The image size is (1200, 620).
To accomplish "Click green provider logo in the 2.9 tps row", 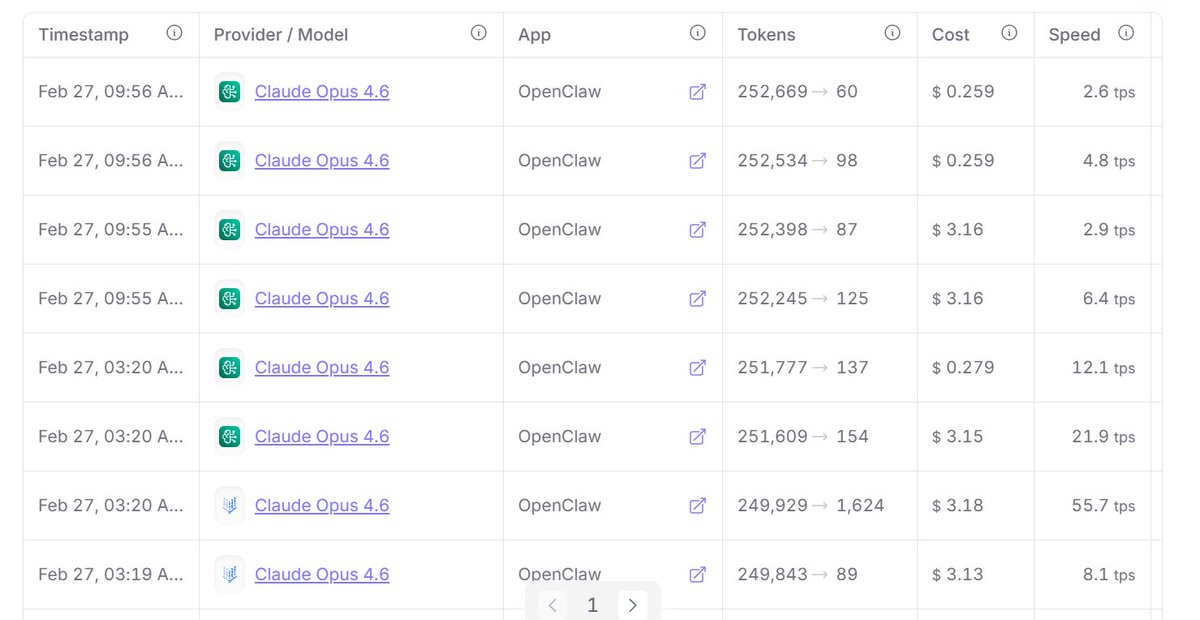I will tap(230, 230).
